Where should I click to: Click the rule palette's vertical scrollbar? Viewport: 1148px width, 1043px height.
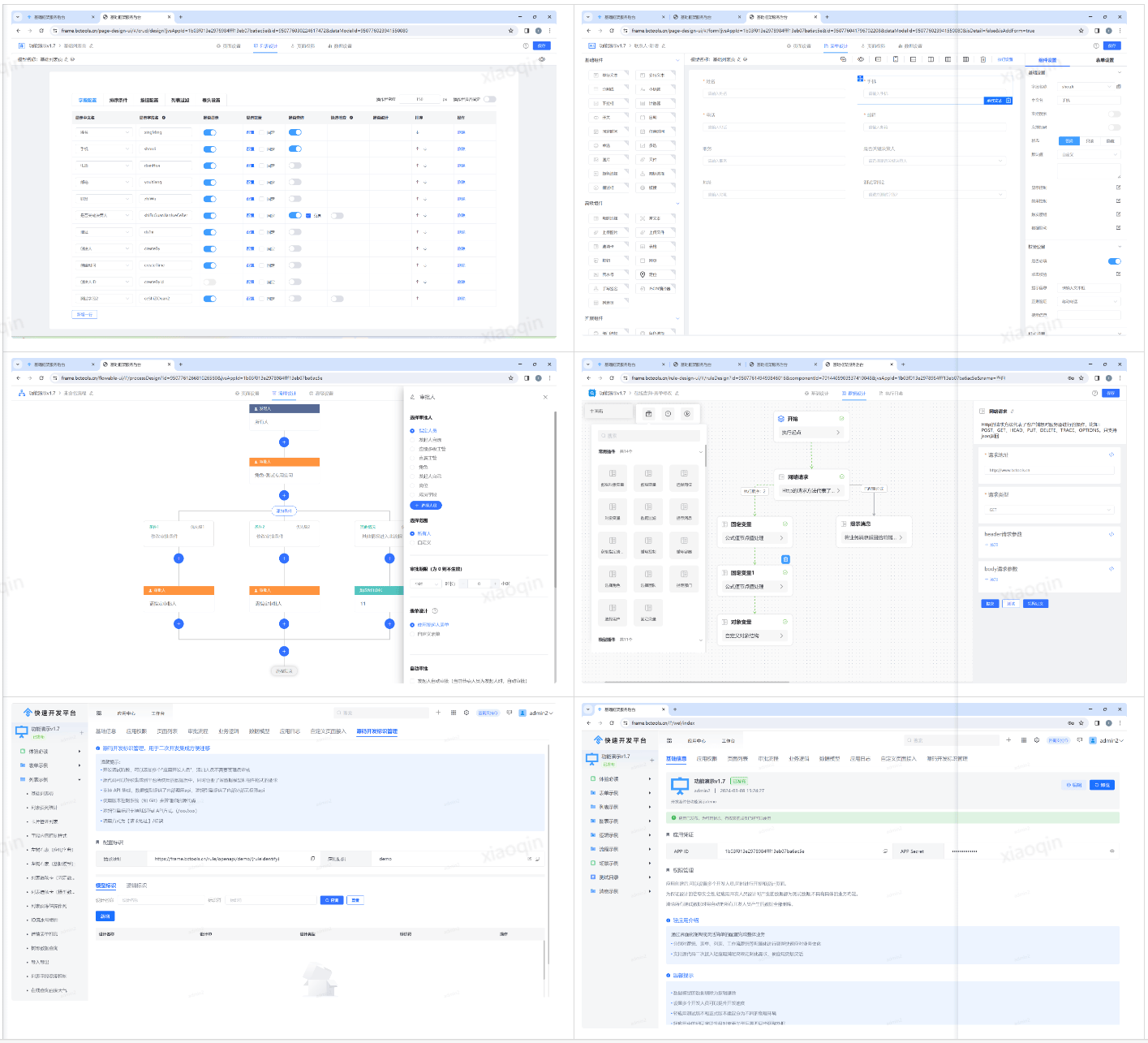(706, 455)
